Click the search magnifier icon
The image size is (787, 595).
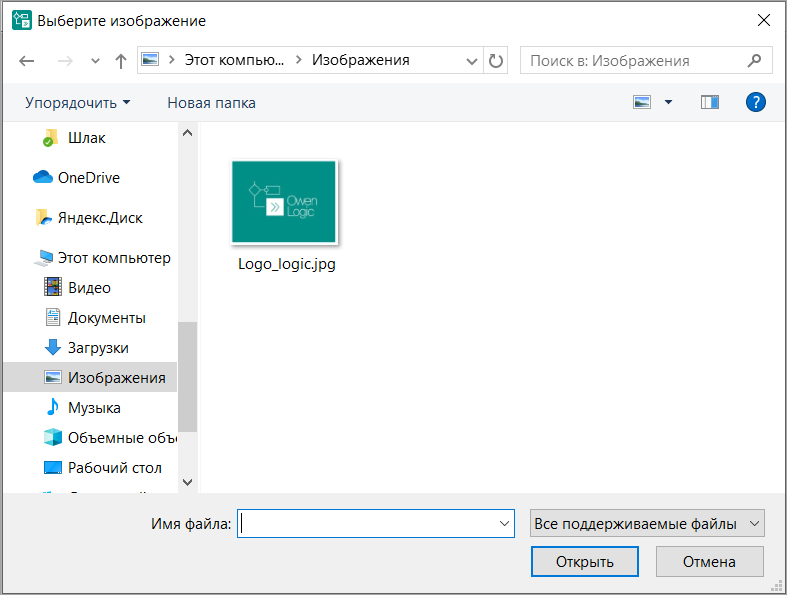coord(754,60)
